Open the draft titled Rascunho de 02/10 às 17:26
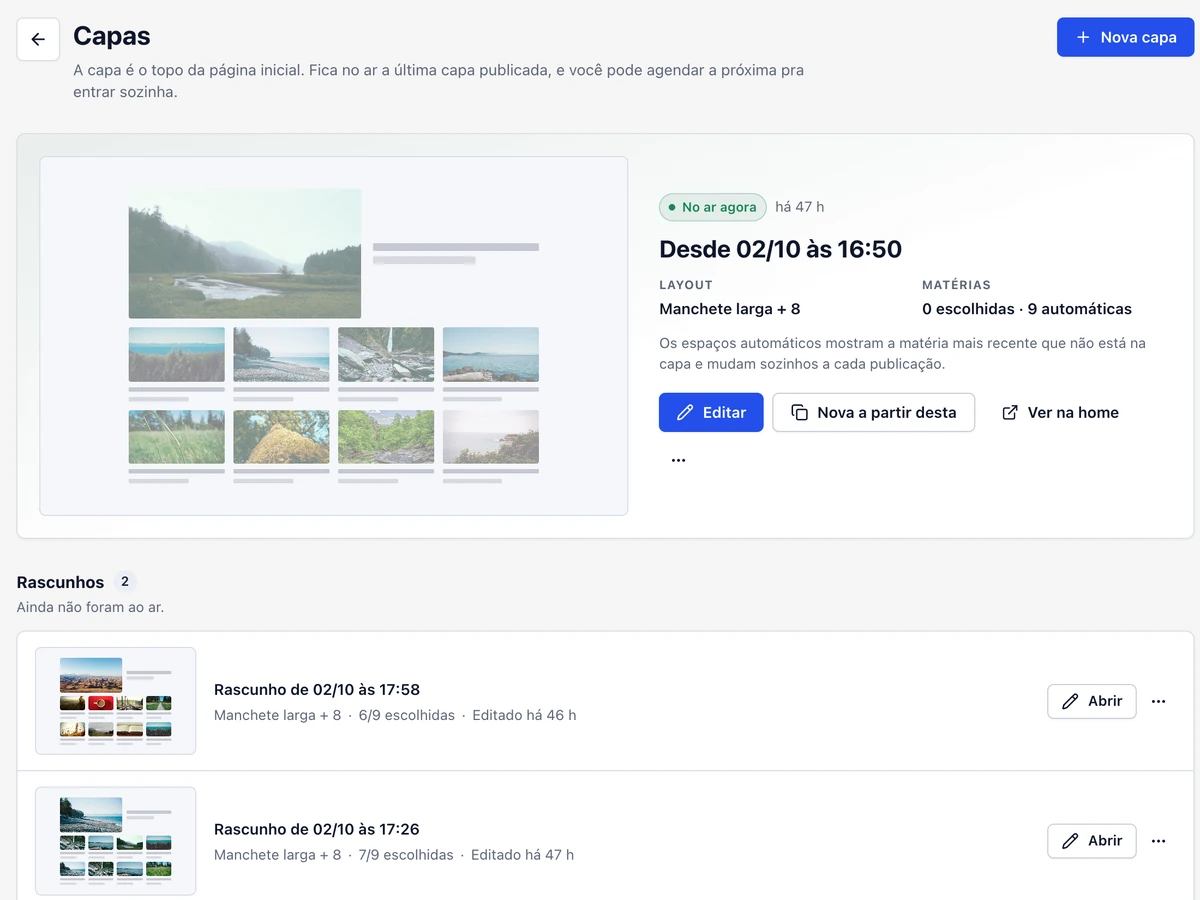 click(x=317, y=829)
